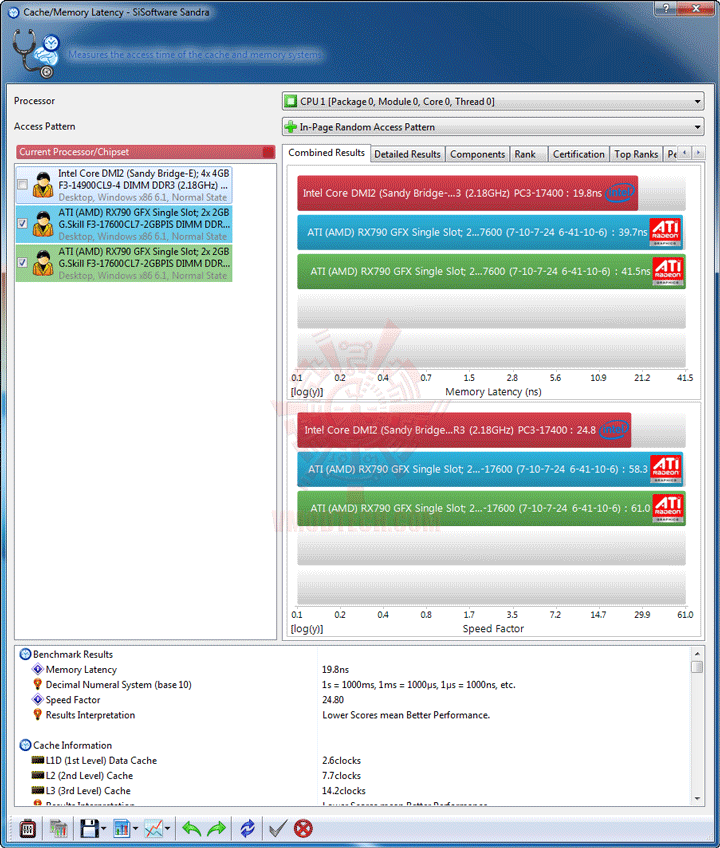Click the green back arrow
Screen dimensions: 720x848
click(191, 829)
